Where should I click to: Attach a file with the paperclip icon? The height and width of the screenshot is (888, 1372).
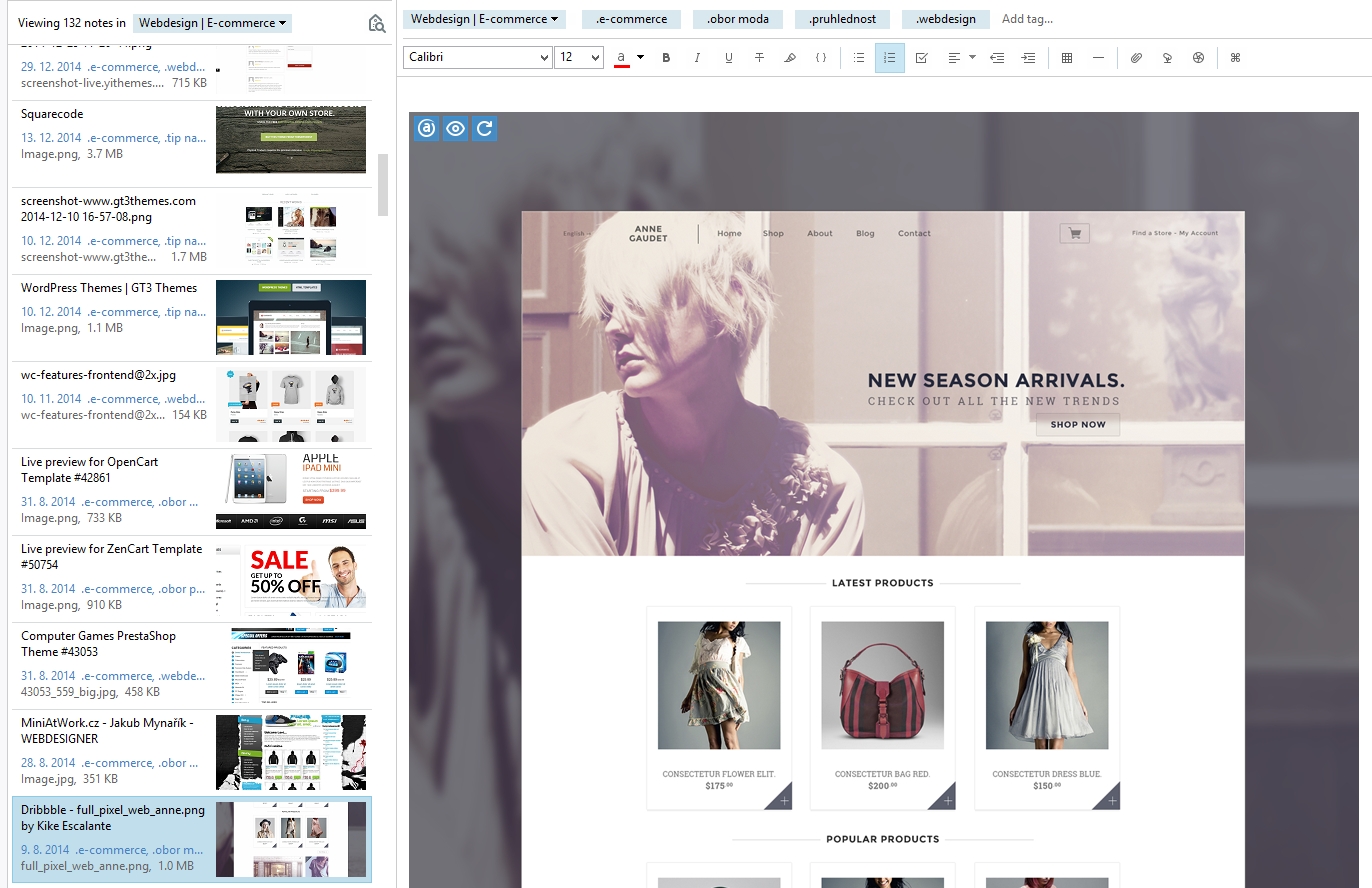coord(1136,58)
